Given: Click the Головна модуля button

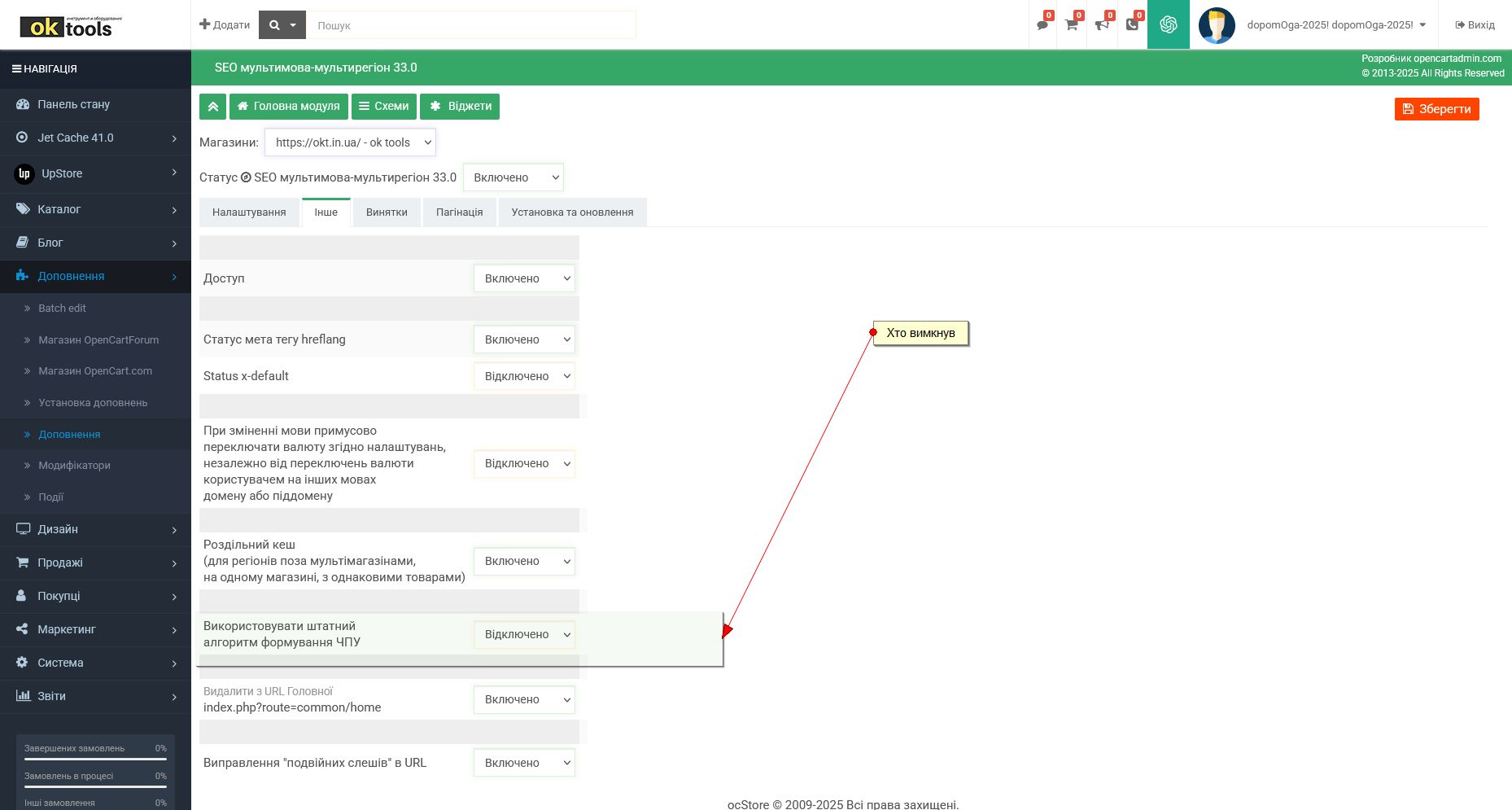Looking at the screenshot, I should click(x=289, y=107).
